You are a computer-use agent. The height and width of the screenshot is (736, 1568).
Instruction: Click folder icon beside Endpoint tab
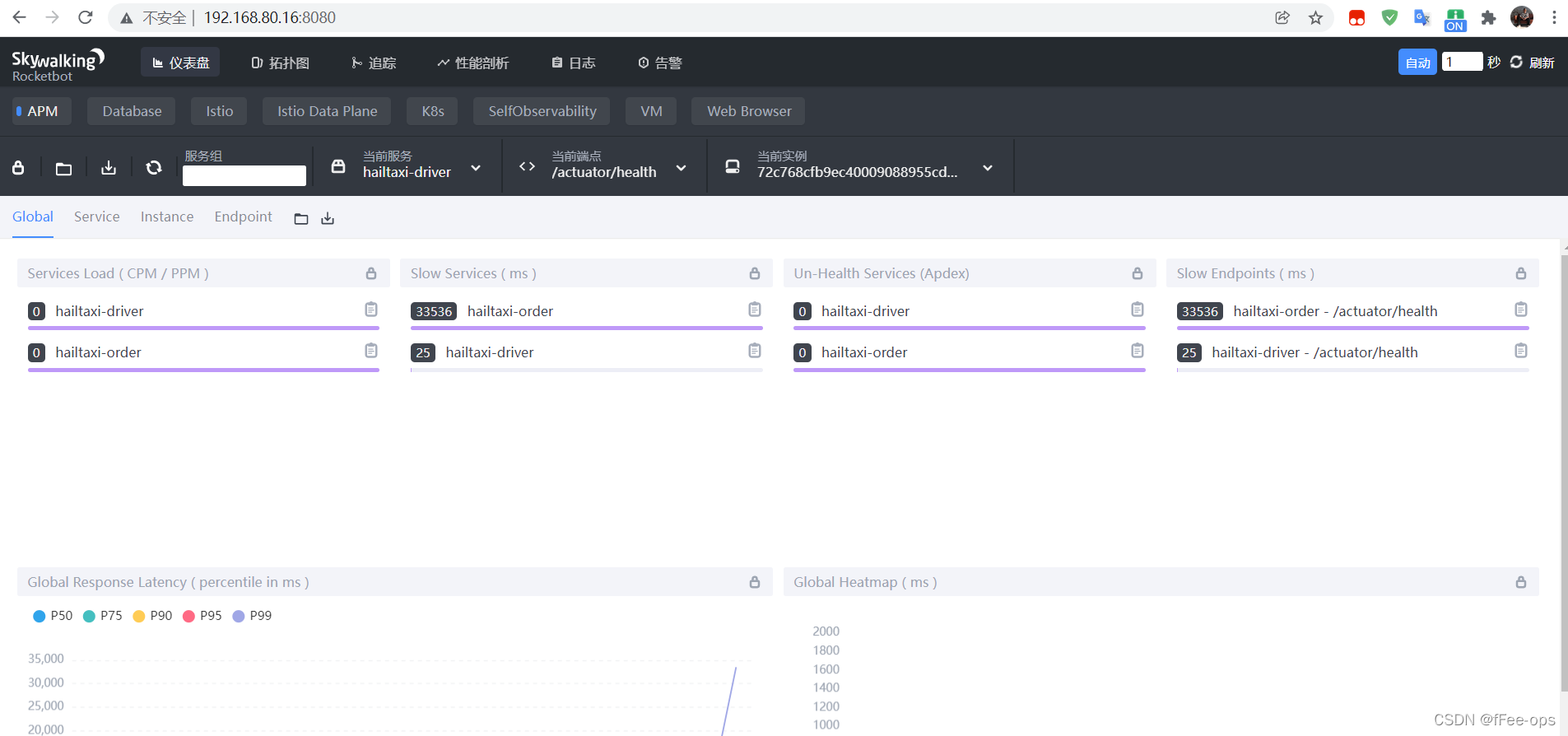click(x=301, y=219)
